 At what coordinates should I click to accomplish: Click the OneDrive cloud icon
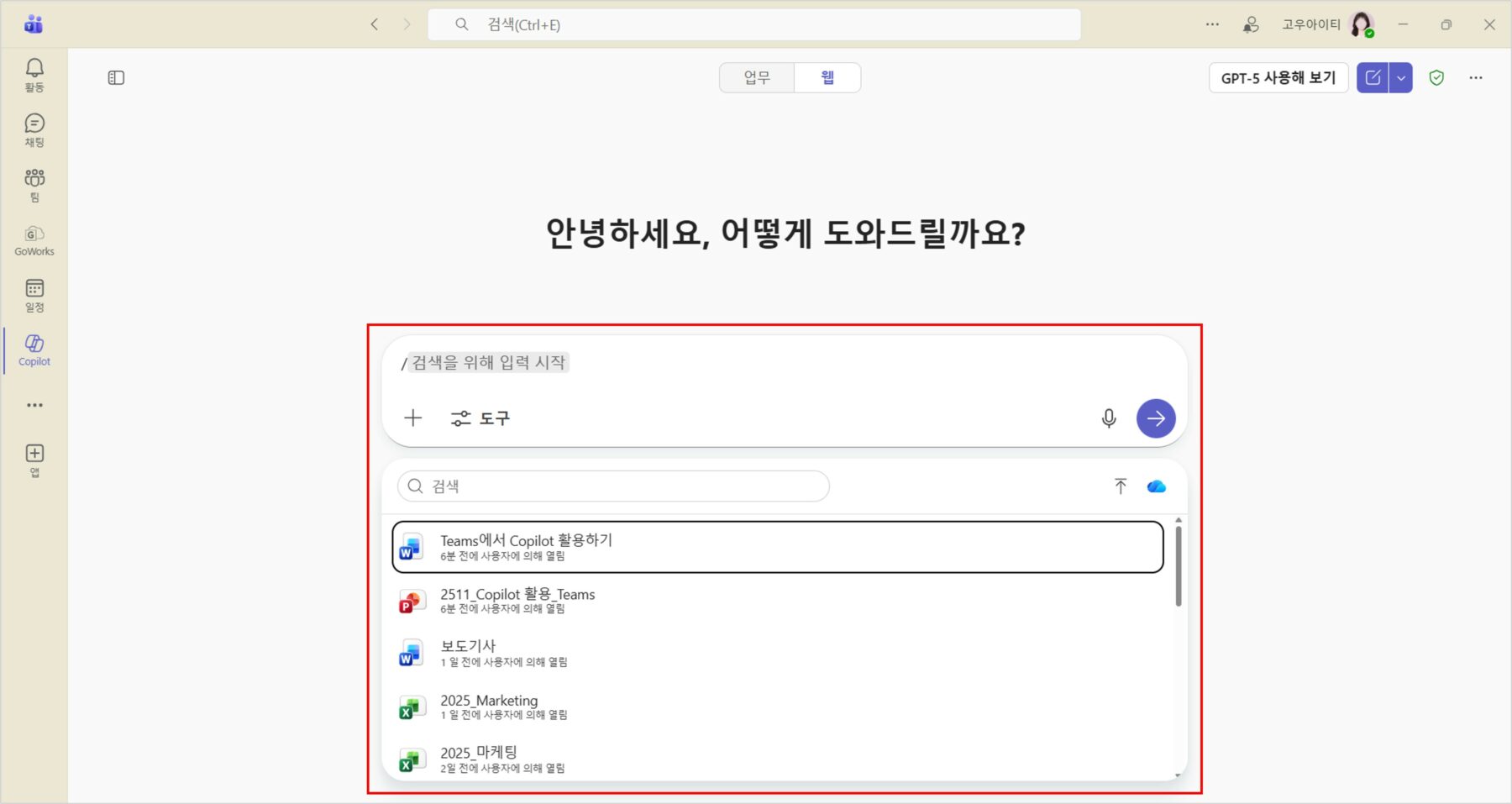click(x=1156, y=486)
